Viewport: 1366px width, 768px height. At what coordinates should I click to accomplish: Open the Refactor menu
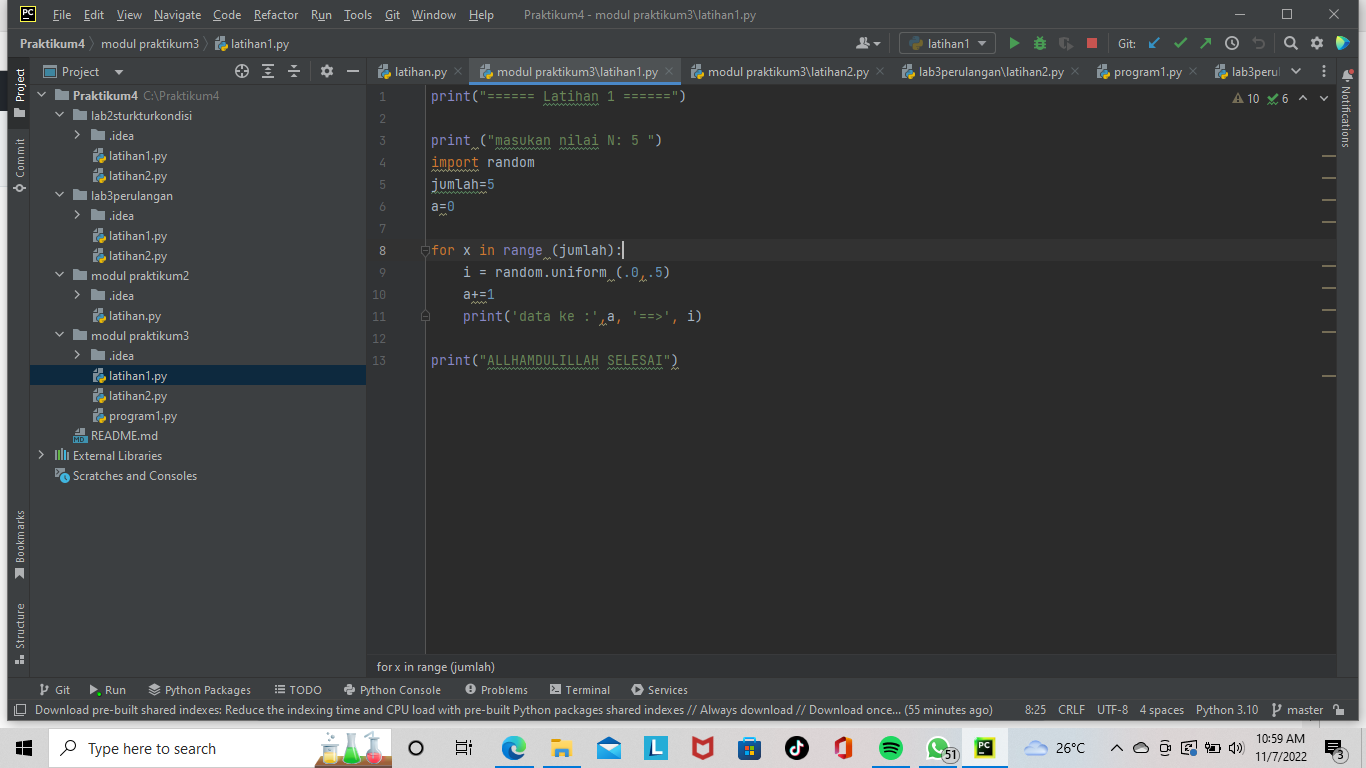click(x=275, y=14)
